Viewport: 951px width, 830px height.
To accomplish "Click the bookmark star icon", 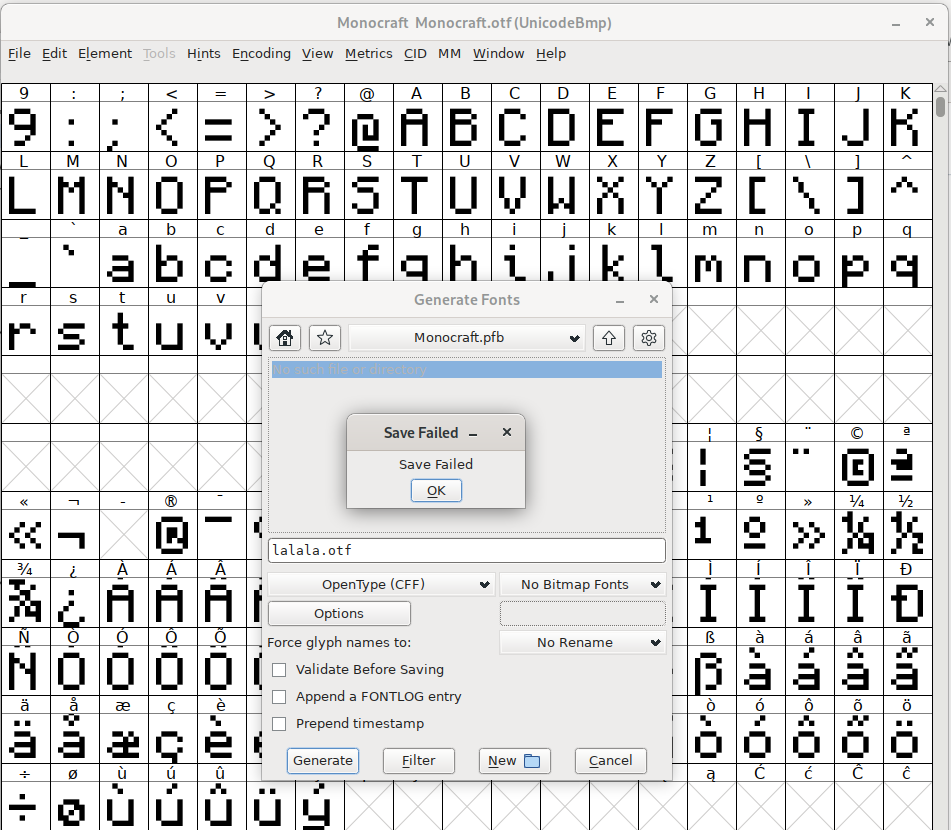I will 324,338.
